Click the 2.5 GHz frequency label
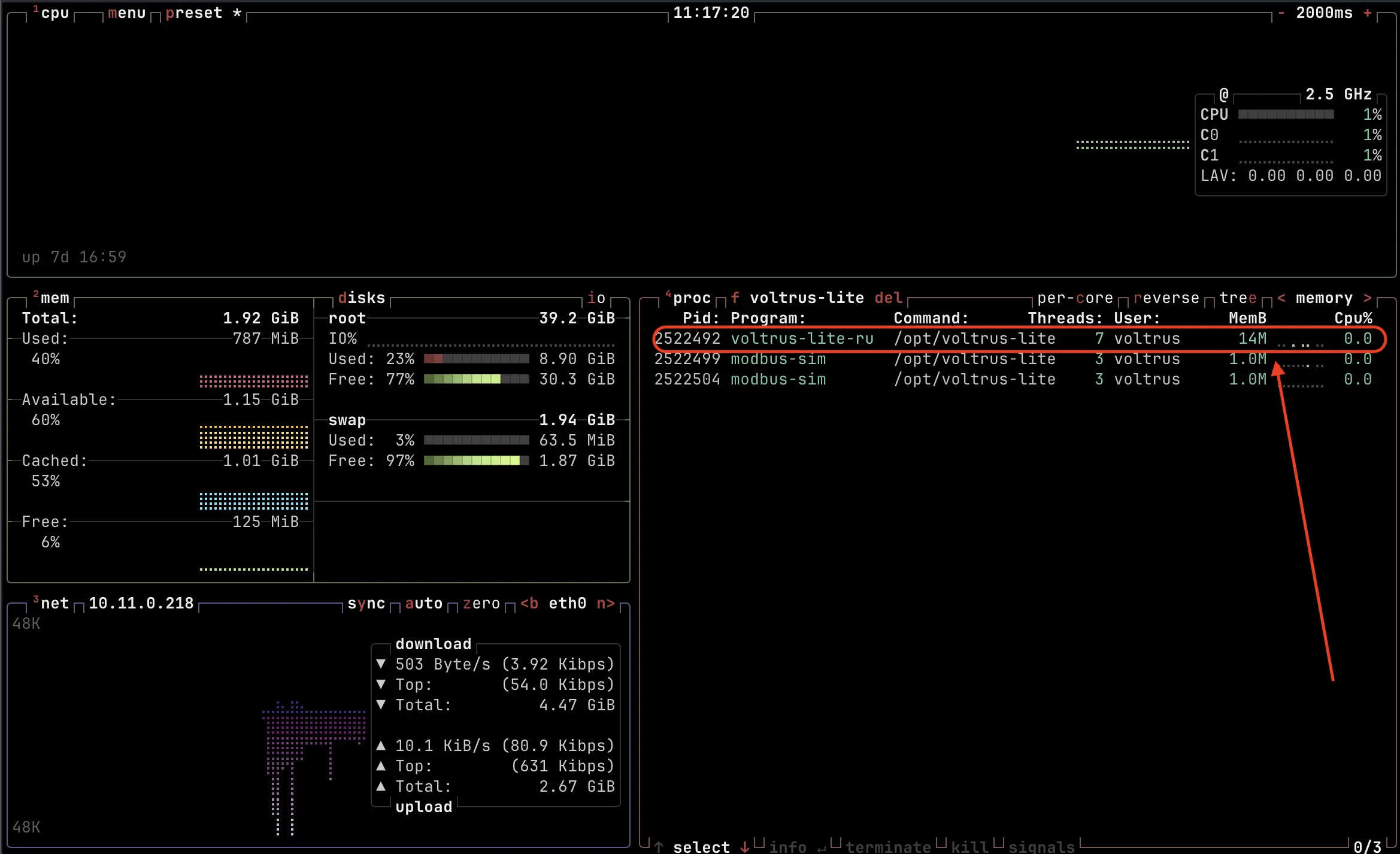 1339,94
